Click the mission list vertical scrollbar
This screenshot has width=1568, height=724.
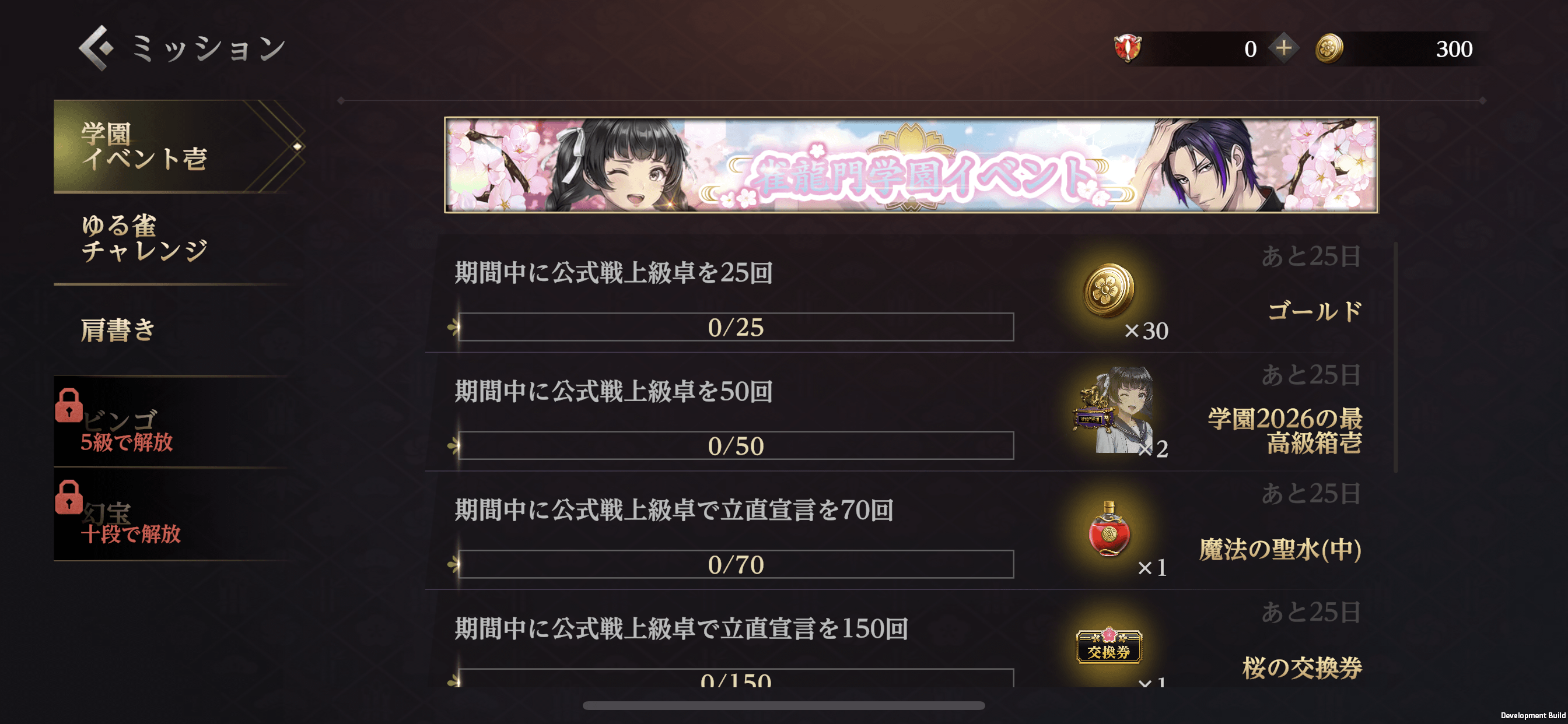point(1396,358)
